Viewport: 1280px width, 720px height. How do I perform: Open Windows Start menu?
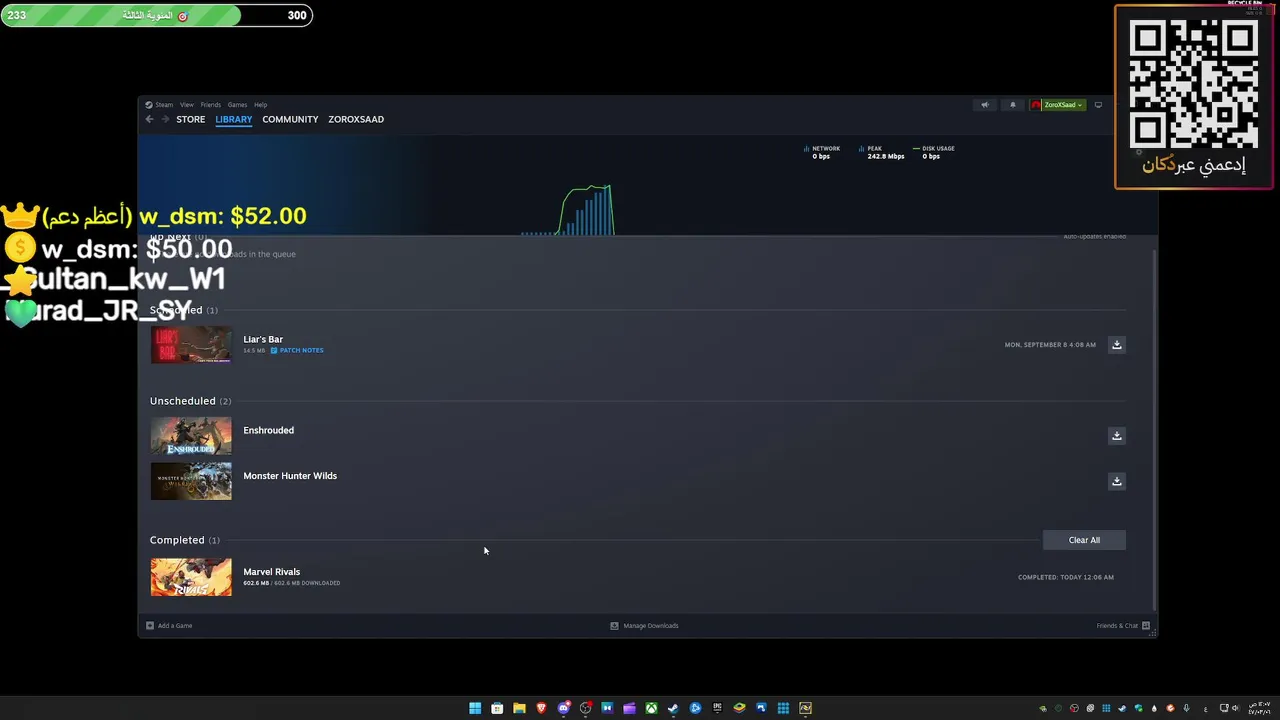point(475,708)
